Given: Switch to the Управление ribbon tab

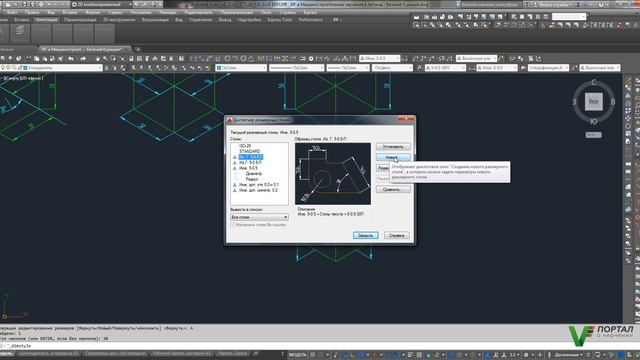Looking at the screenshot, I should coord(201,20).
